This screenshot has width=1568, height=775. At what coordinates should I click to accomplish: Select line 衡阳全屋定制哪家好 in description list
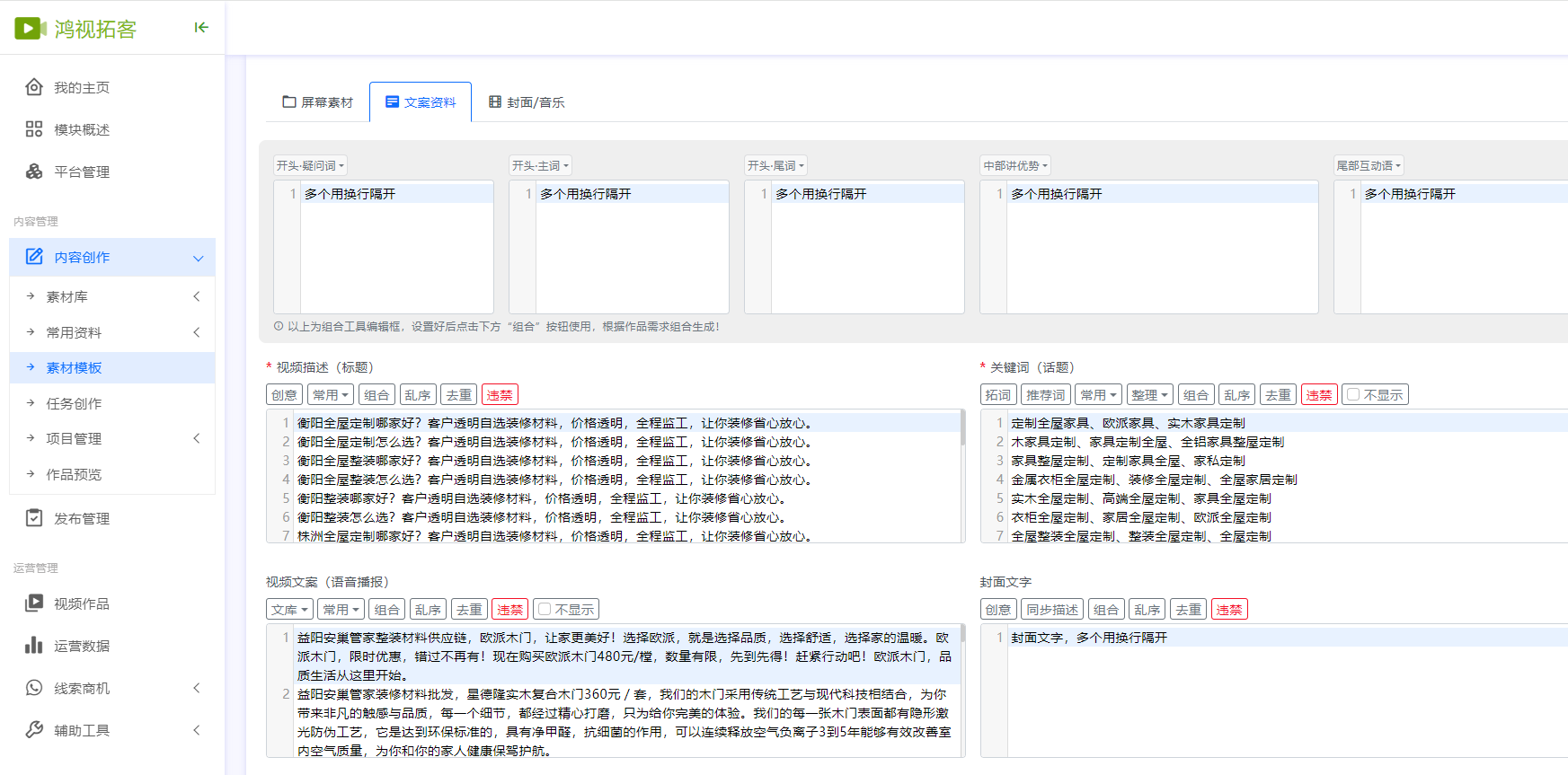pyautogui.click(x=554, y=423)
